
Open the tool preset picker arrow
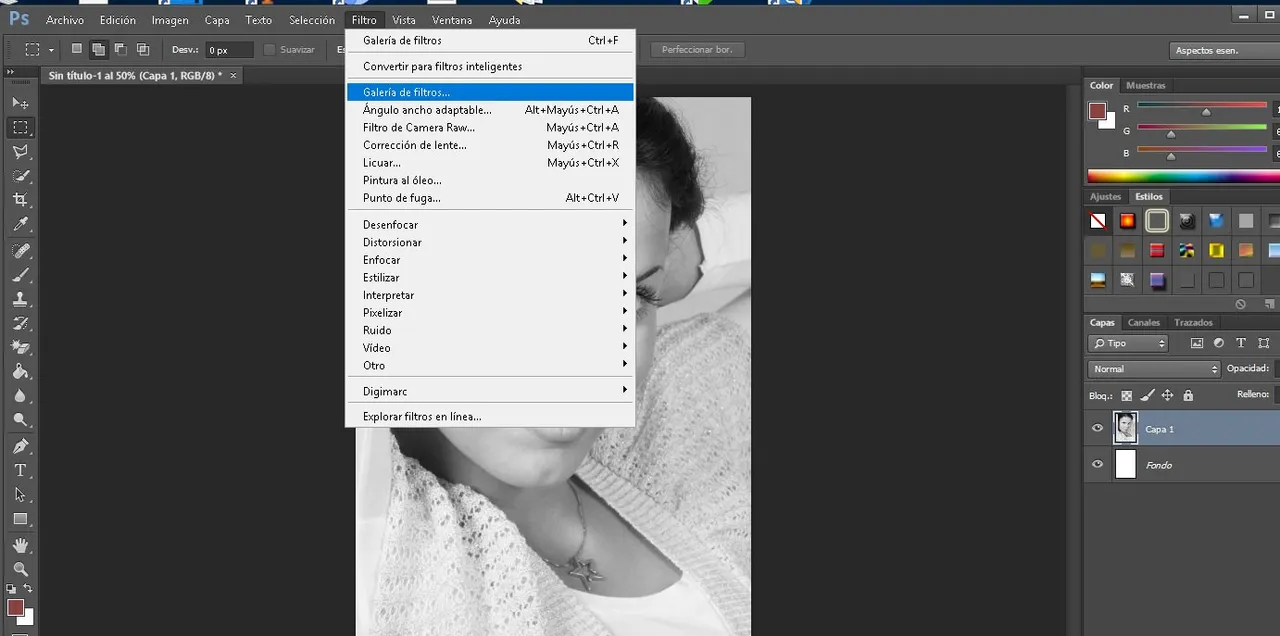point(50,49)
